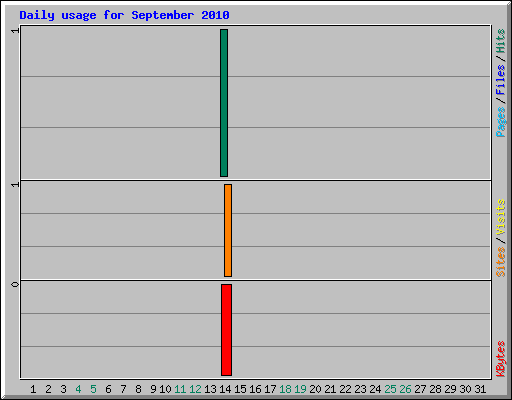Click day label 23 on the x-axis
The width and height of the screenshot is (512, 400).
[360, 389]
